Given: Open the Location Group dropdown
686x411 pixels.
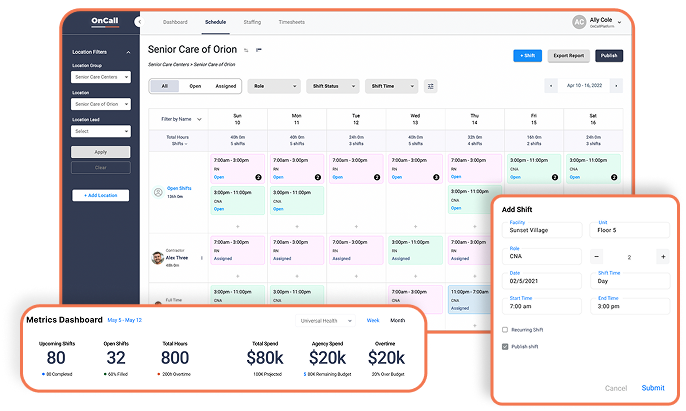Looking at the screenshot, I should point(100,77).
